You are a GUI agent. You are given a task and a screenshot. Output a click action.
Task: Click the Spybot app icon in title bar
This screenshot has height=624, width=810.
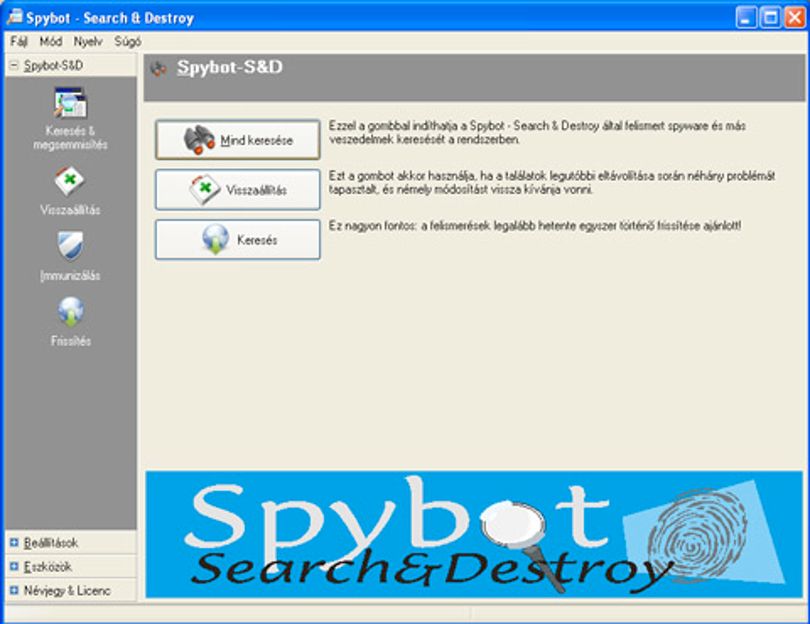pos(14,17)
